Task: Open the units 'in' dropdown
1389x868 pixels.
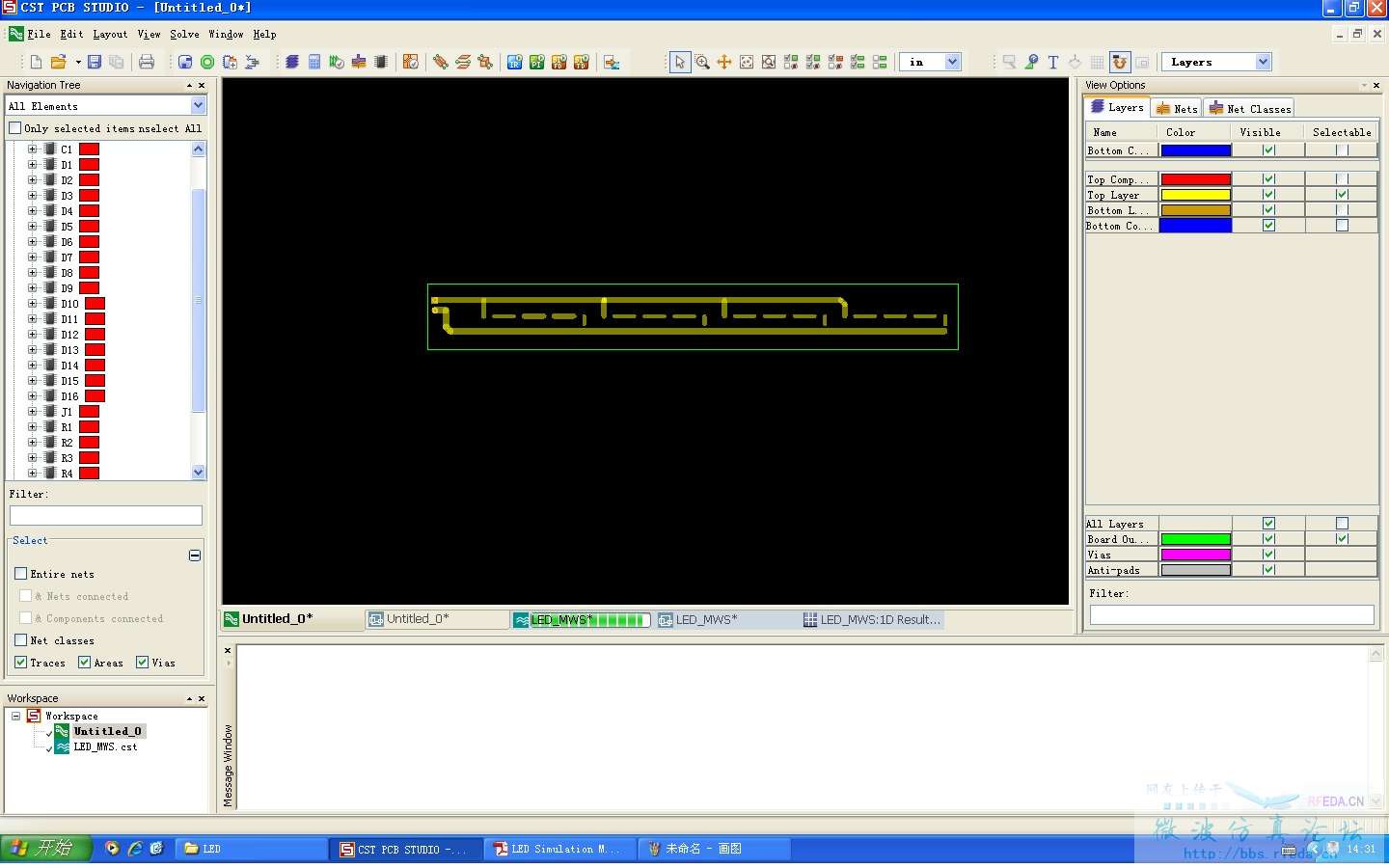Action: click(x=952, y=62)
